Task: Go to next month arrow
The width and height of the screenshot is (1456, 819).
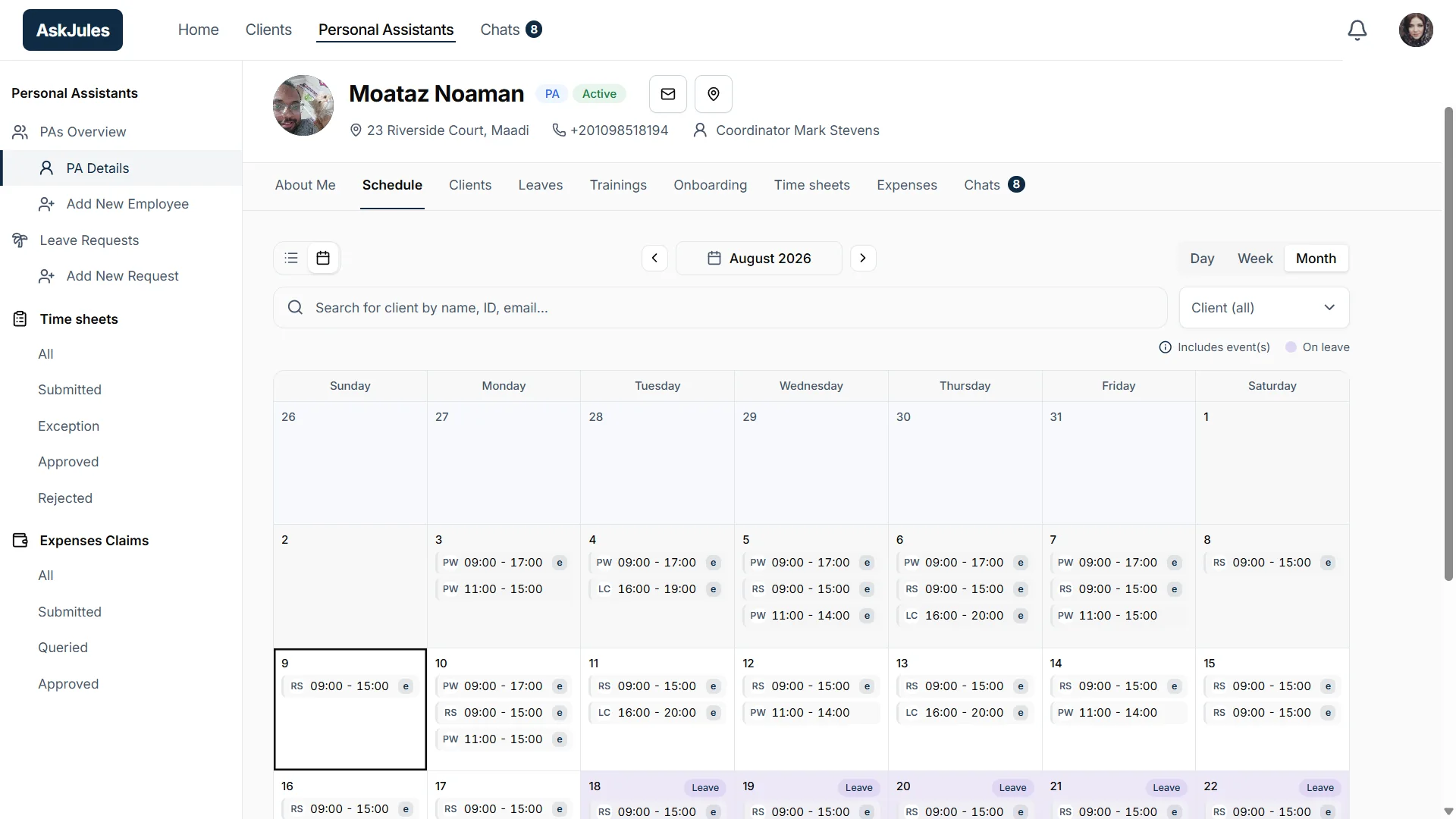Action: click(x=863, y=258)
